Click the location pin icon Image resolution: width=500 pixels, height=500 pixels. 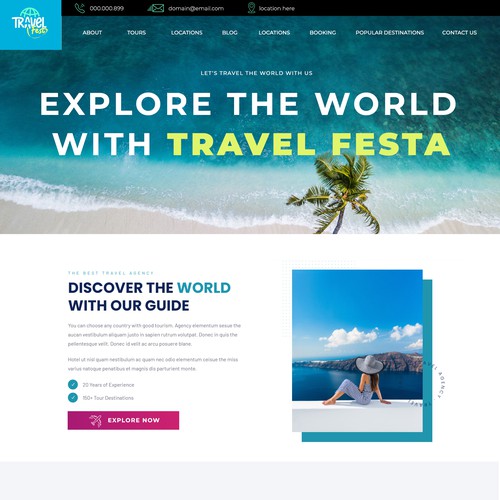(x=251, y=8)
